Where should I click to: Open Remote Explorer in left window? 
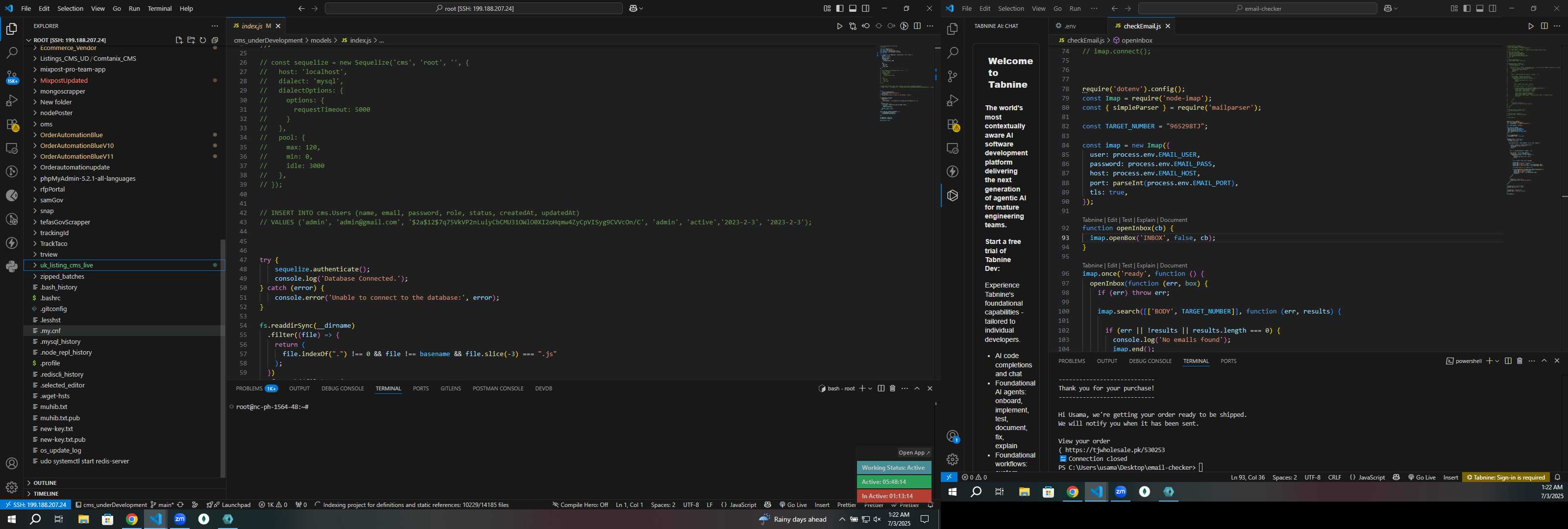click(12, 148)
